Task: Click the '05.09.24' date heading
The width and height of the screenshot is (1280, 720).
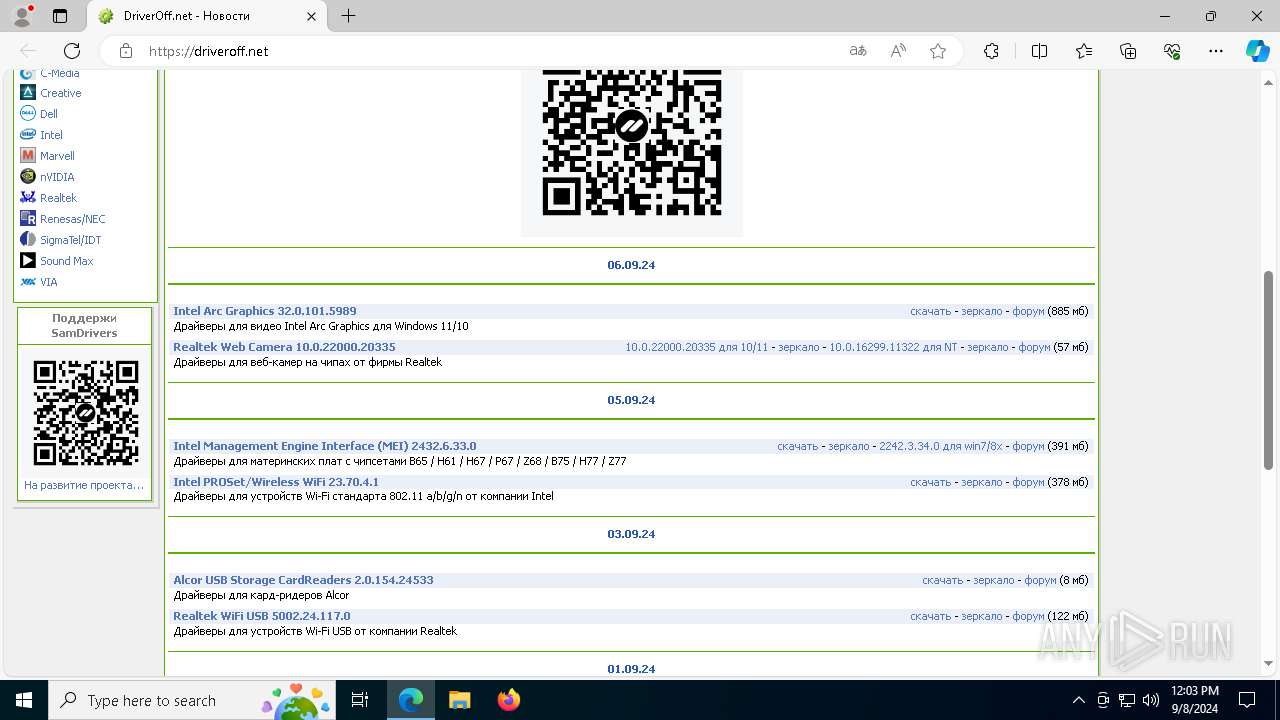Action: coord(631,400)
